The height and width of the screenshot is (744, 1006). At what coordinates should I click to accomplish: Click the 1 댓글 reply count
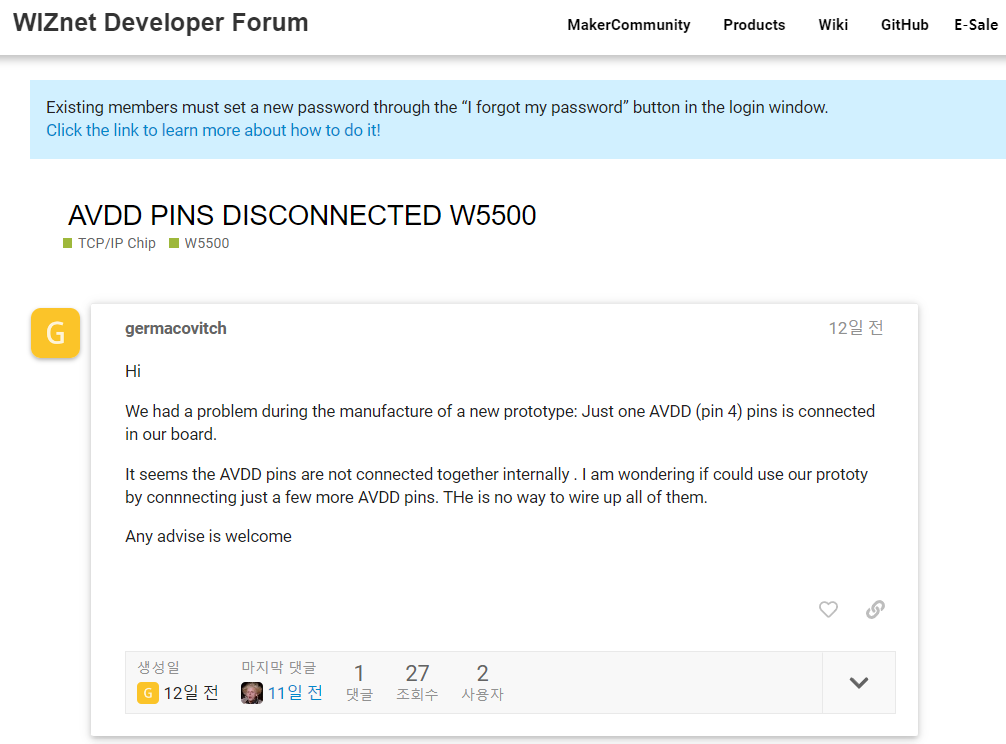[x=359, y=682]
